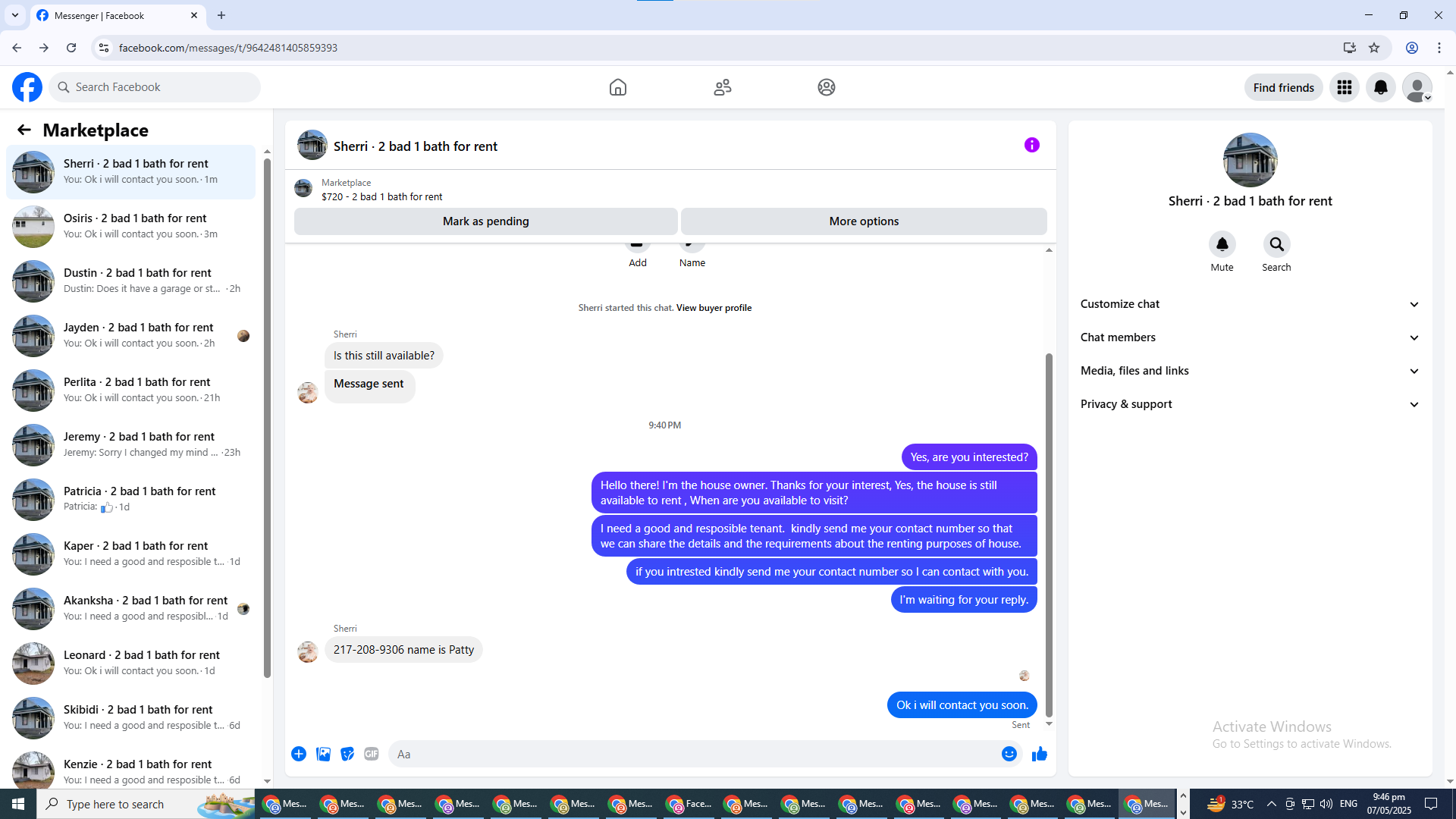Send a thumbs-up like
The height and width of the screenshot is (819, 1456).
(1039, 754)
